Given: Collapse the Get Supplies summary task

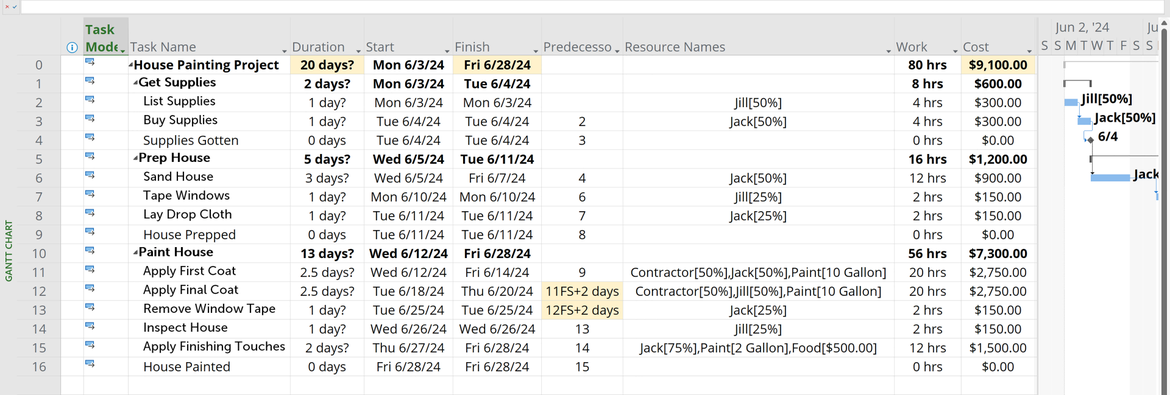Looking at the screenshot, I should coord(136,83).
